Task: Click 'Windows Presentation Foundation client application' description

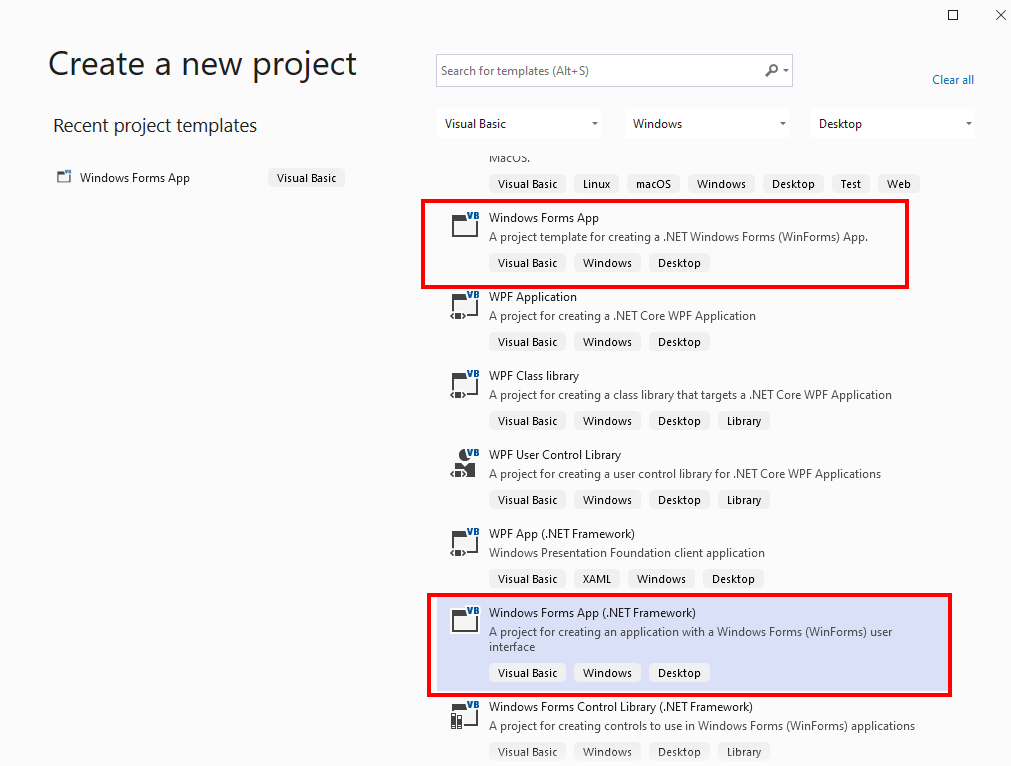Action: click(627, 553)
